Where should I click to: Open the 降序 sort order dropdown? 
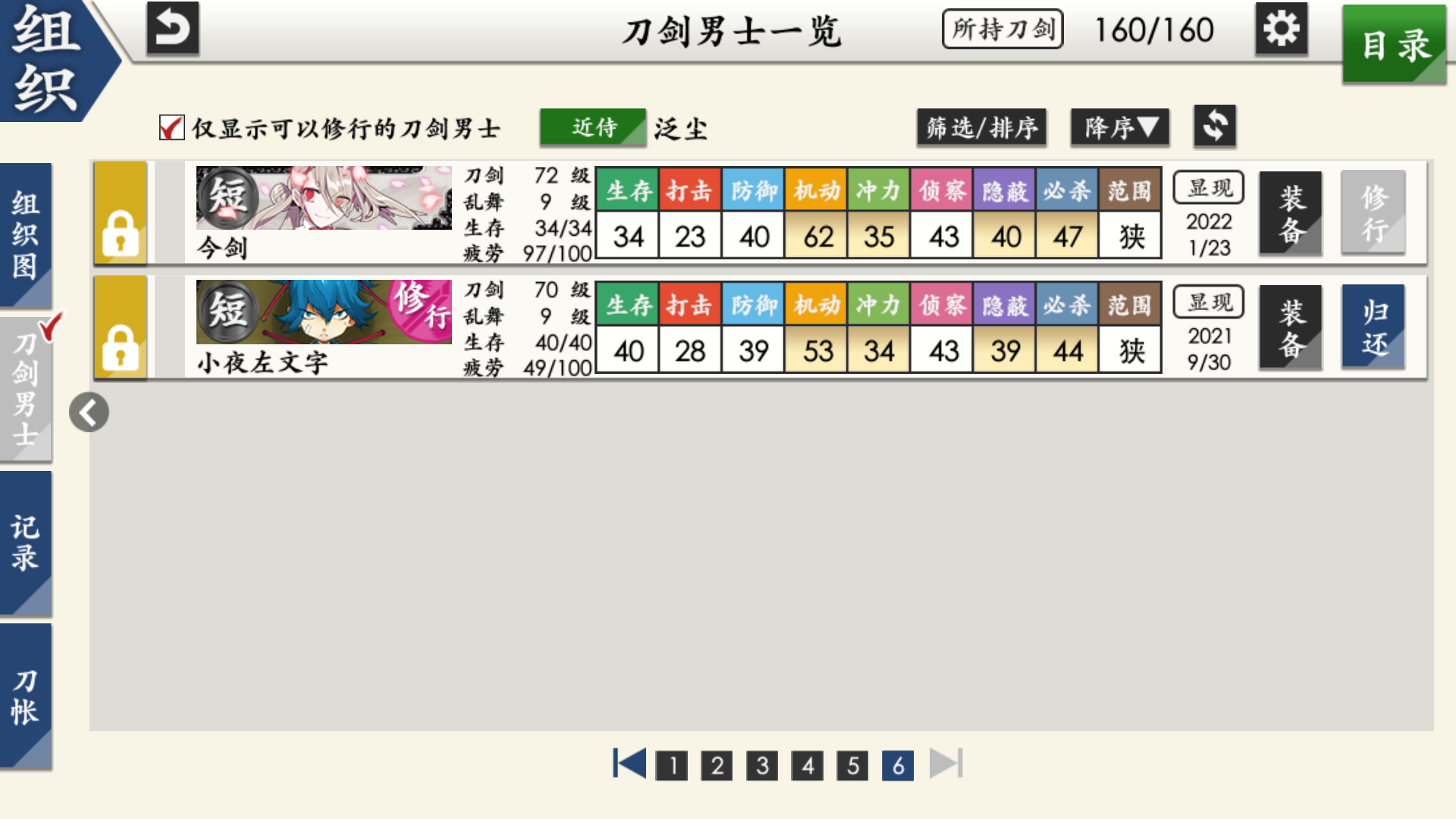tap(1119, 127)
